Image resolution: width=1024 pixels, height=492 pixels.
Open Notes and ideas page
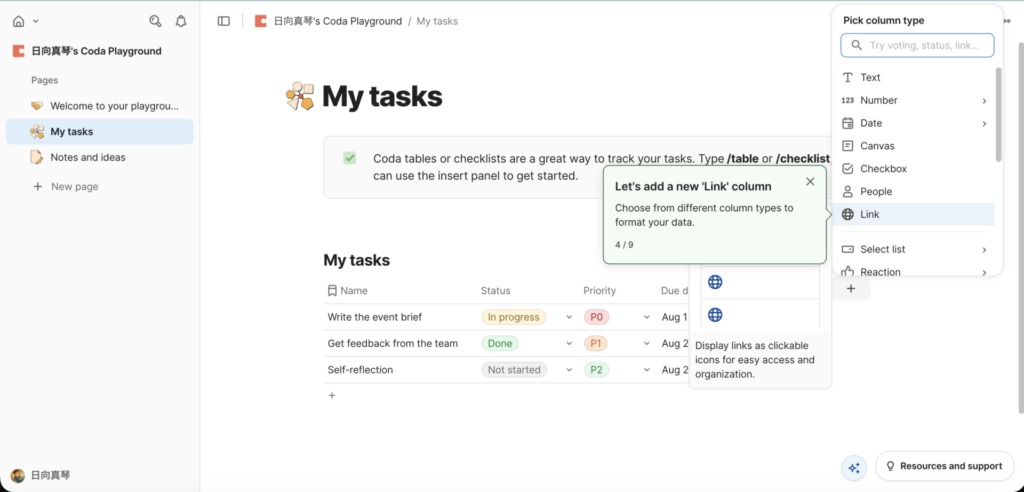coord(88,157)
